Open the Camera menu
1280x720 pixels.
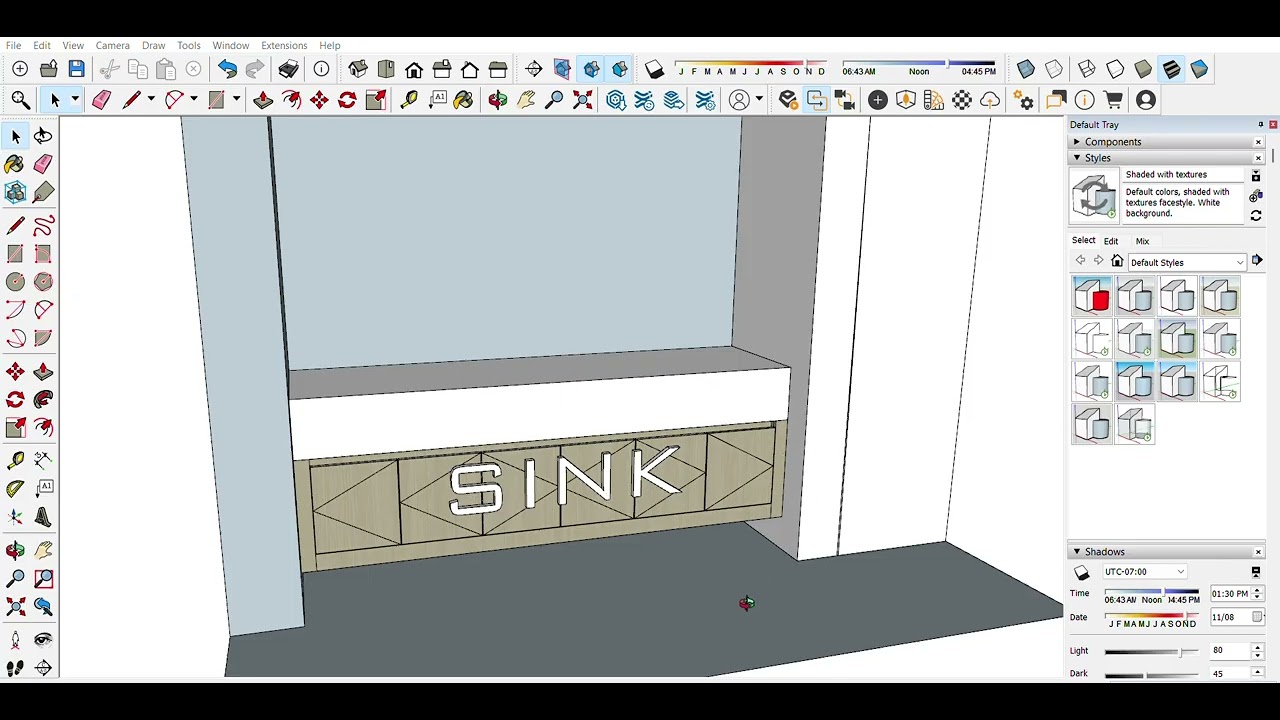coord(113,45)
